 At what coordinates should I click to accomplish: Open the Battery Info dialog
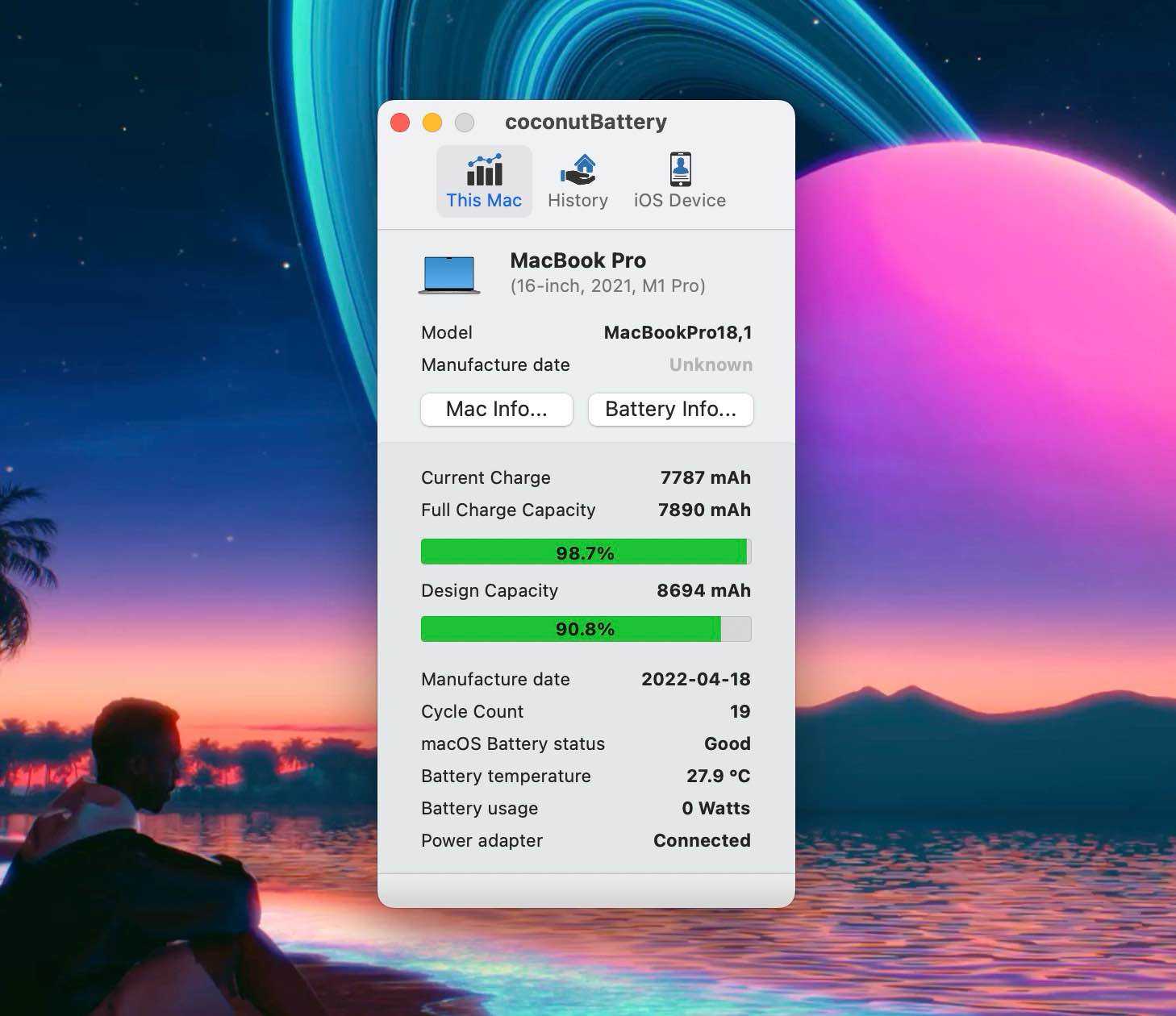(670, 409)
